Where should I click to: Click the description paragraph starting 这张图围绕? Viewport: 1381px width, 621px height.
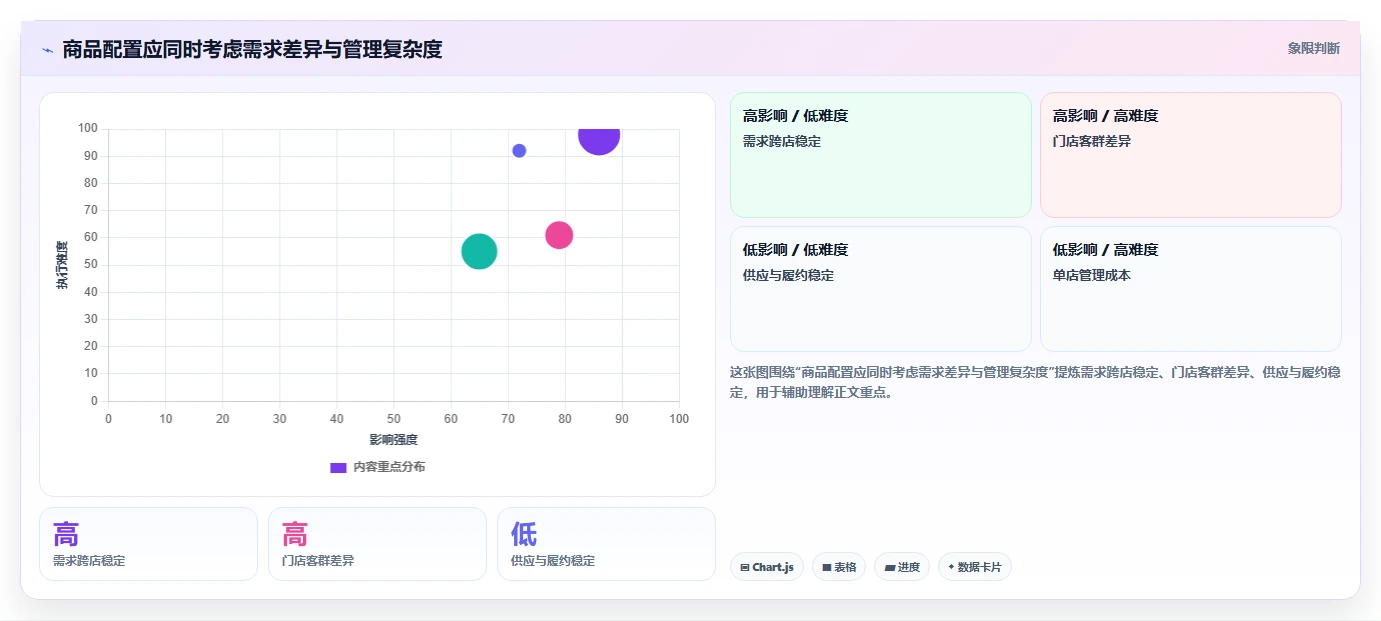click(x=1035, y=383)
